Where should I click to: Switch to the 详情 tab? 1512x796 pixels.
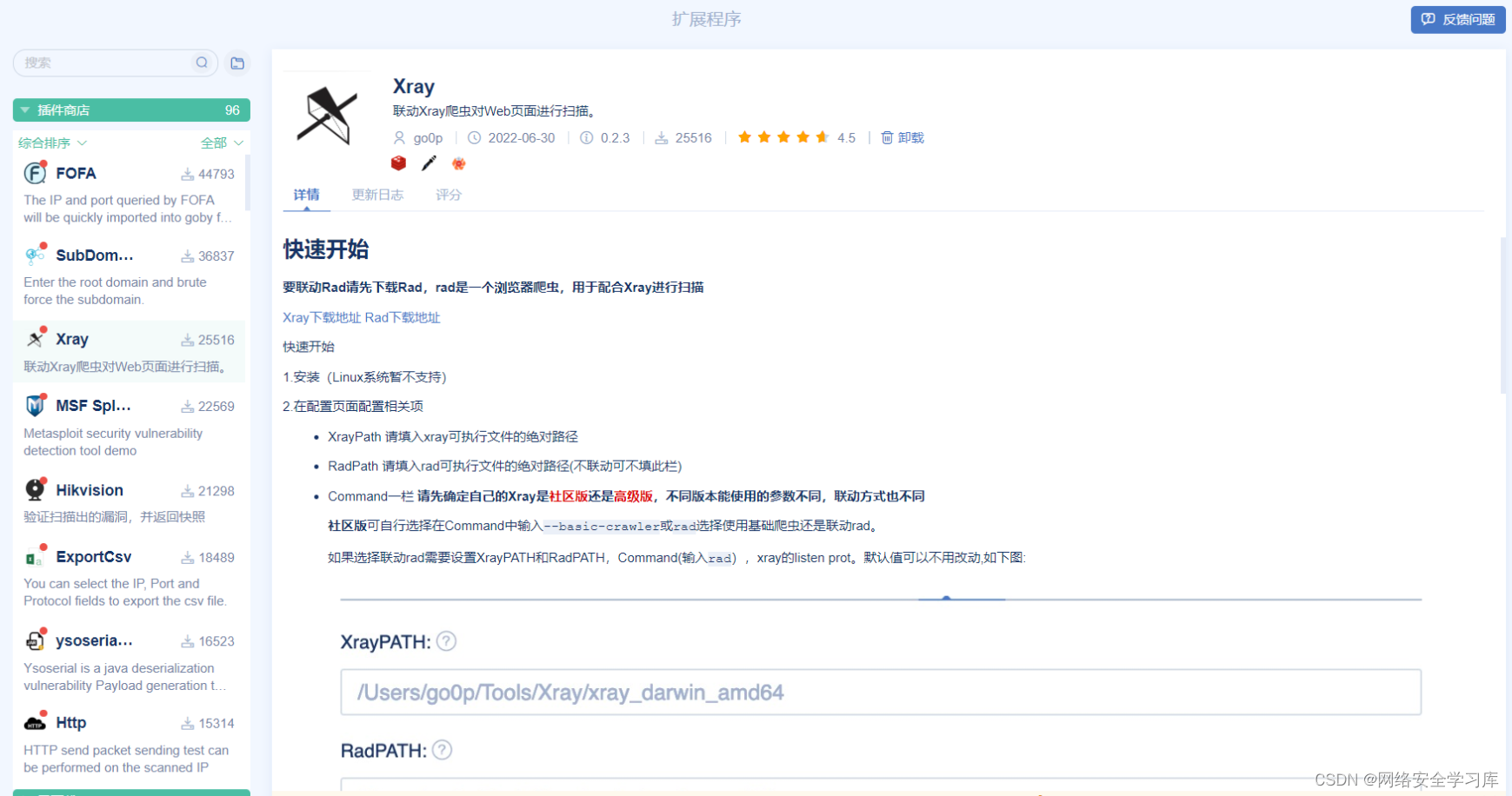(306, 195)
